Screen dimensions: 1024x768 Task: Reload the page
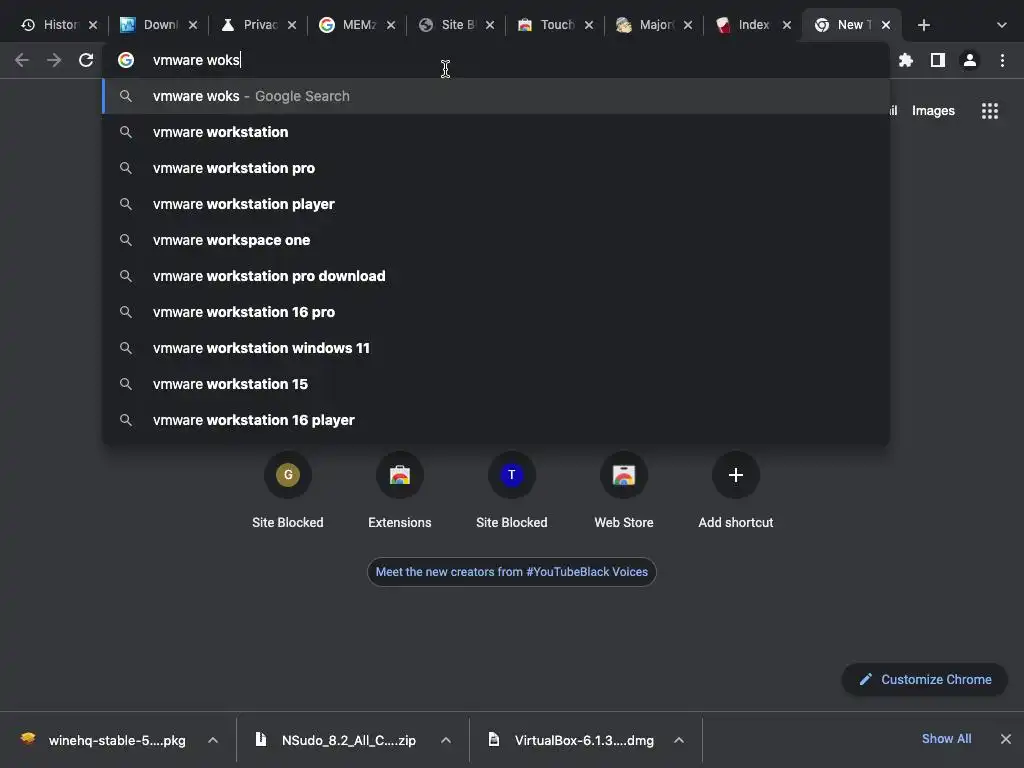click(86, 60)
